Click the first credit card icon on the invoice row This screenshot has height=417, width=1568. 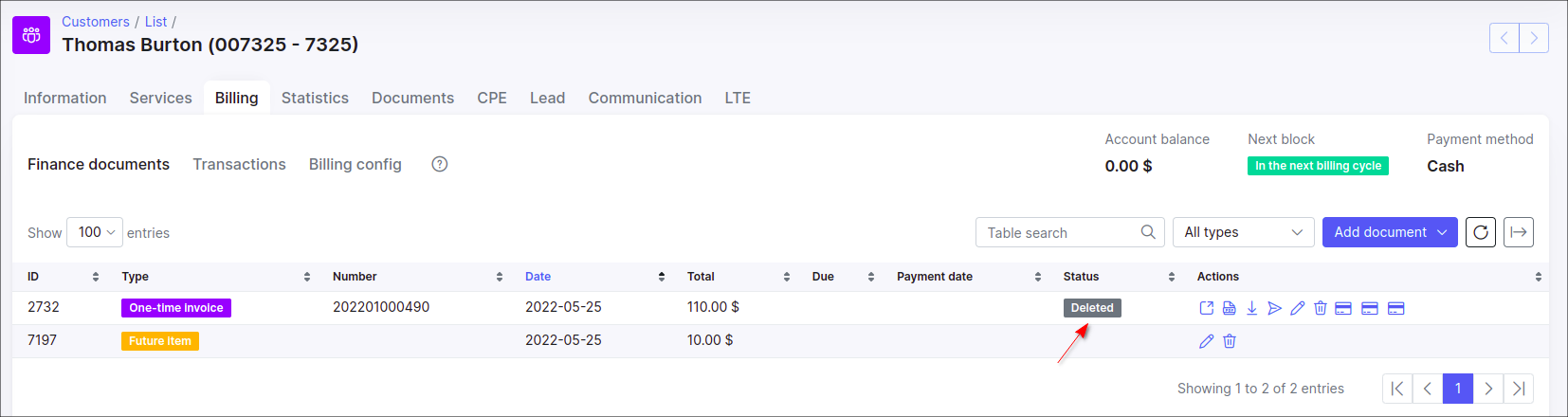pos(1342,308)
